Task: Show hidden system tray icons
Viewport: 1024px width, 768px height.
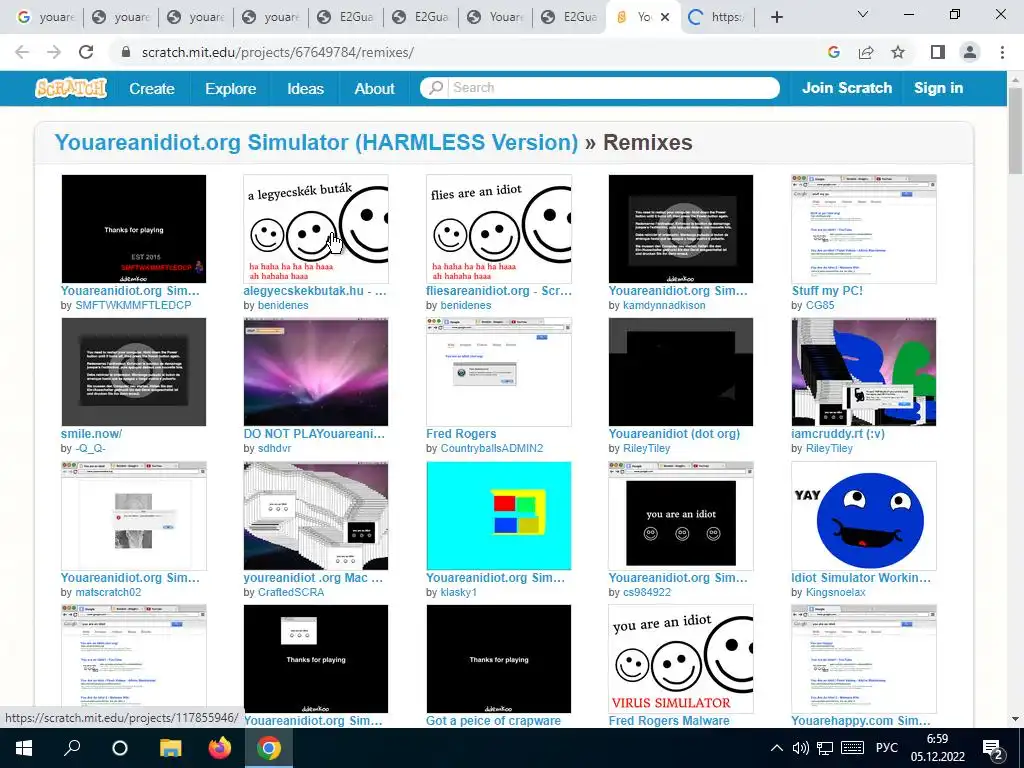Action: (776, 748)
